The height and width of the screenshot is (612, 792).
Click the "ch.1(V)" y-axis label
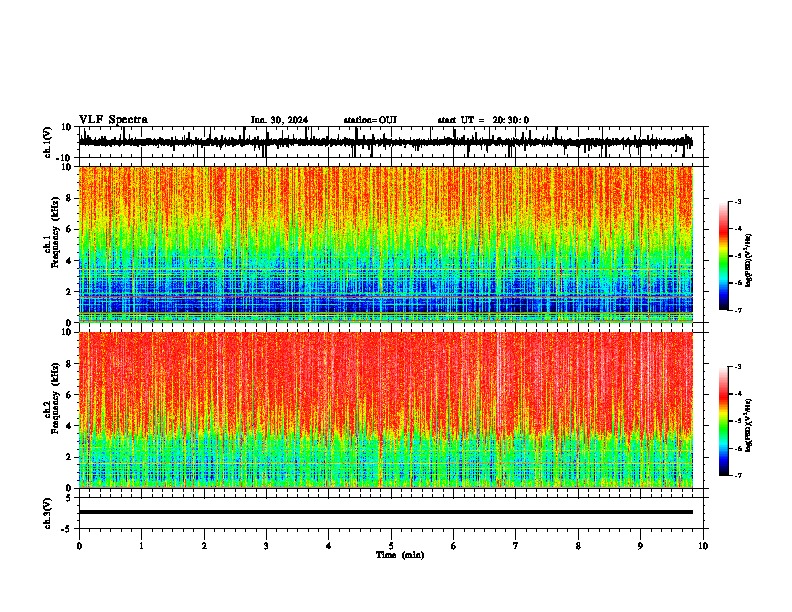48,142
